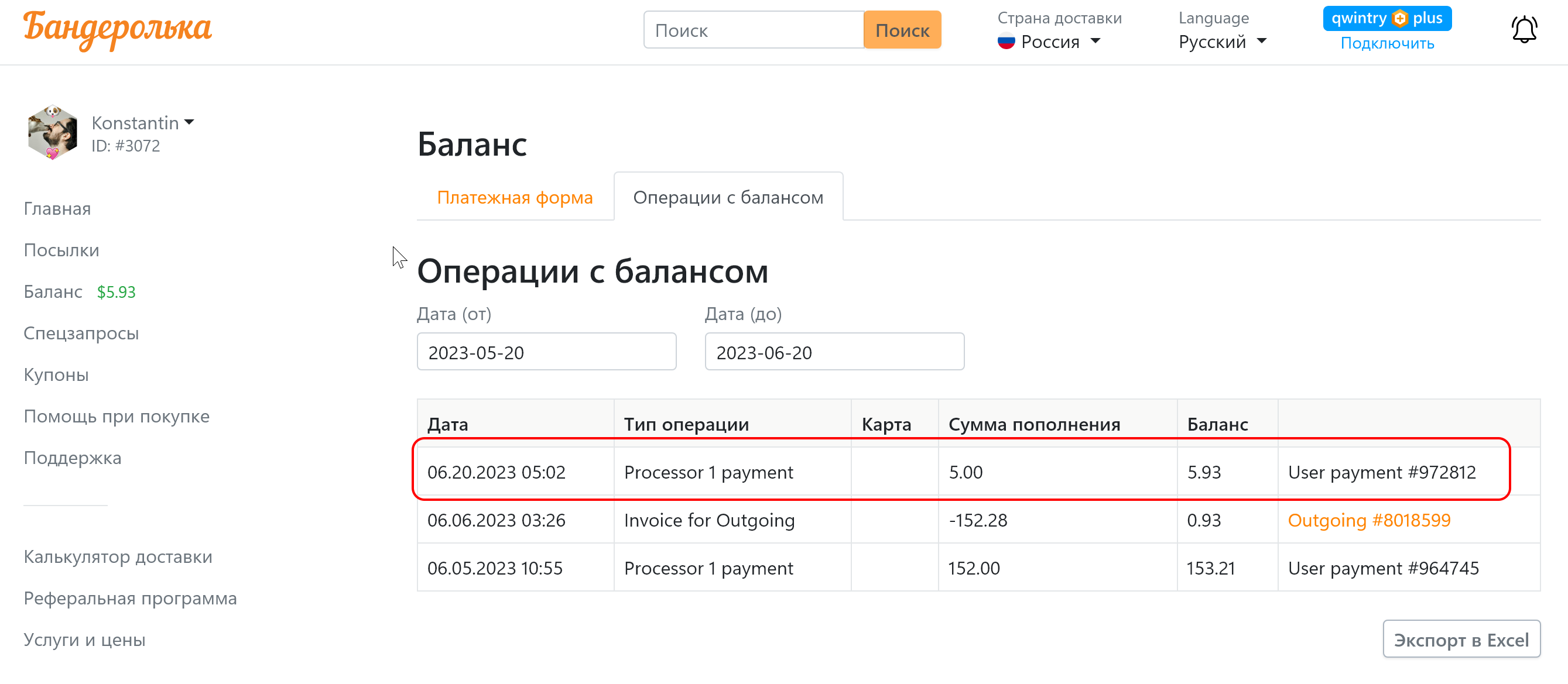Open the Россия delivery country dropdown
1568x684 pixels.
pyautogui.click(x=1050, y=42)
